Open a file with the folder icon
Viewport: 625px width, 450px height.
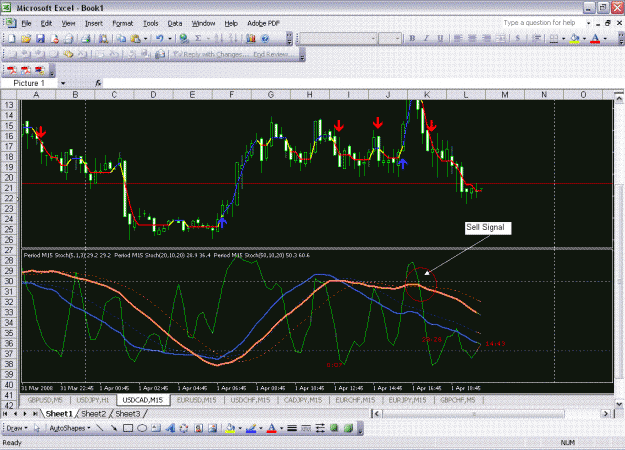(26, 39)
